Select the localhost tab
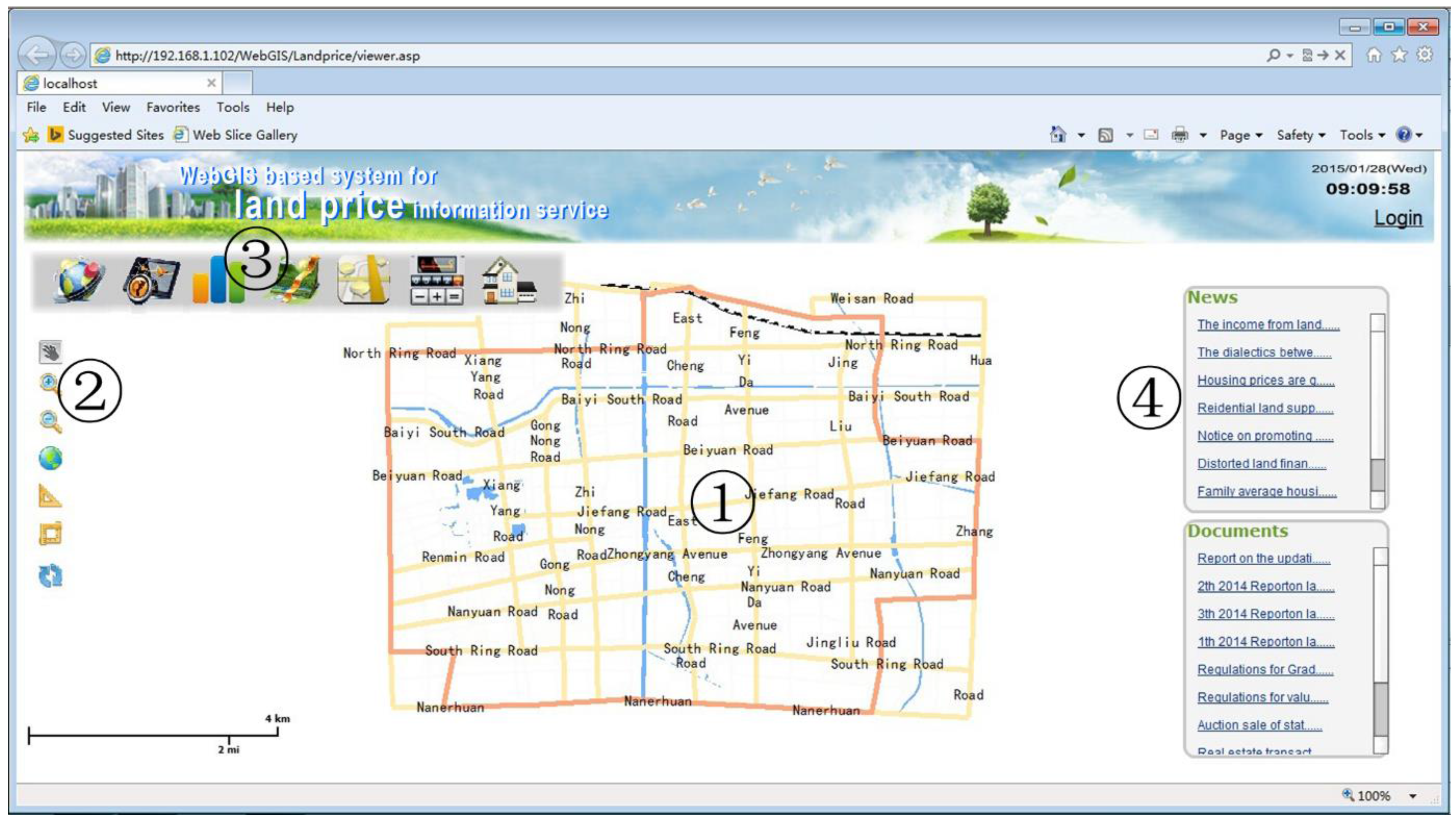This screenshot has height=822, width=1456. (x=120, y=83)
